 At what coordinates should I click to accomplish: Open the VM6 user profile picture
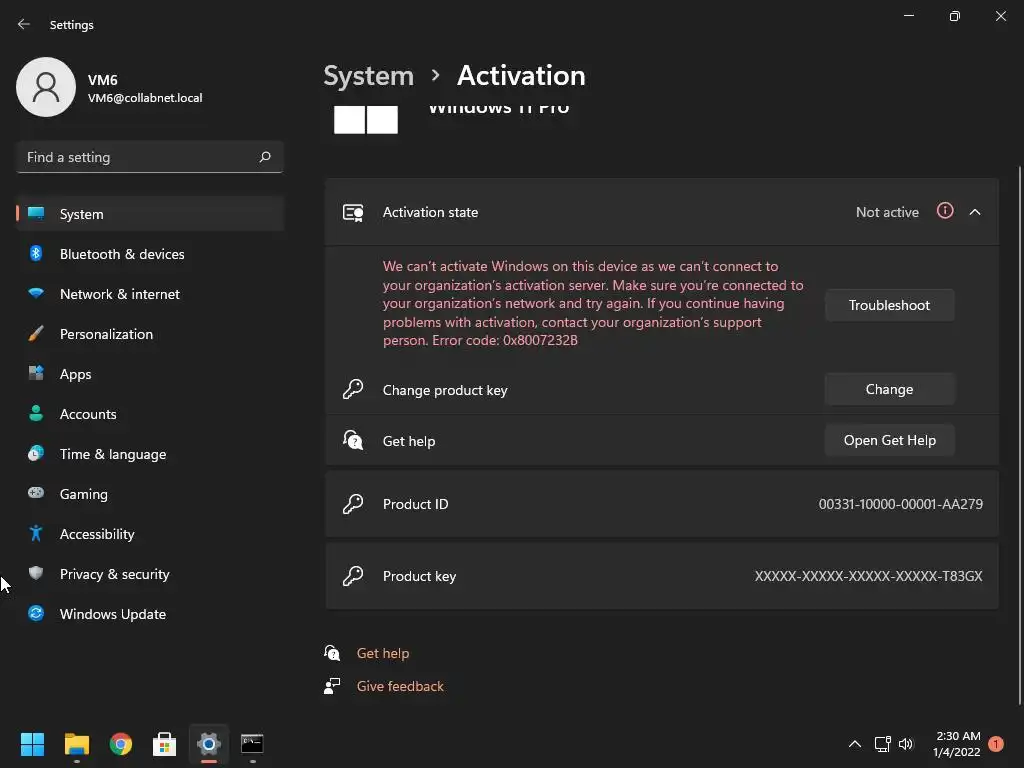click(46, 87)
